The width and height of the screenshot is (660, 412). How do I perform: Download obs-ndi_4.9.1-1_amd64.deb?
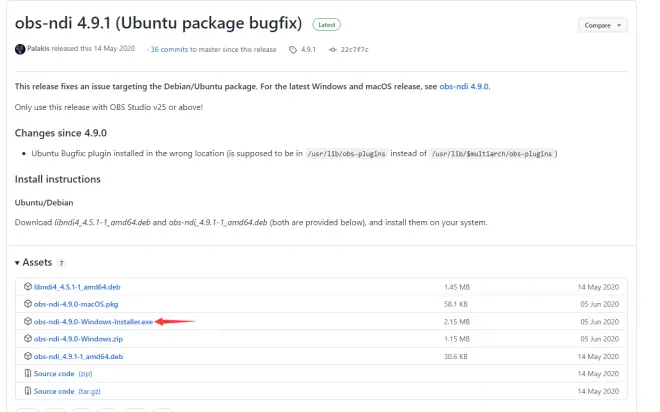[78, 356]
